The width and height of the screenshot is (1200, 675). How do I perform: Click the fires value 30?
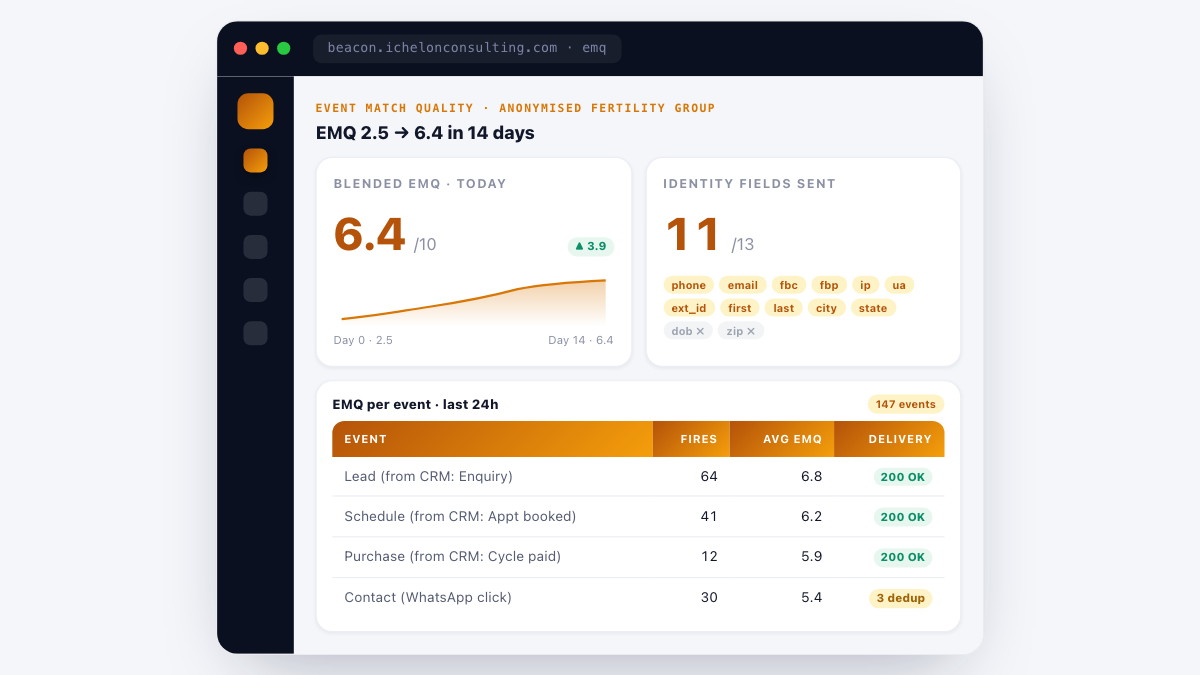pos(709,598)
